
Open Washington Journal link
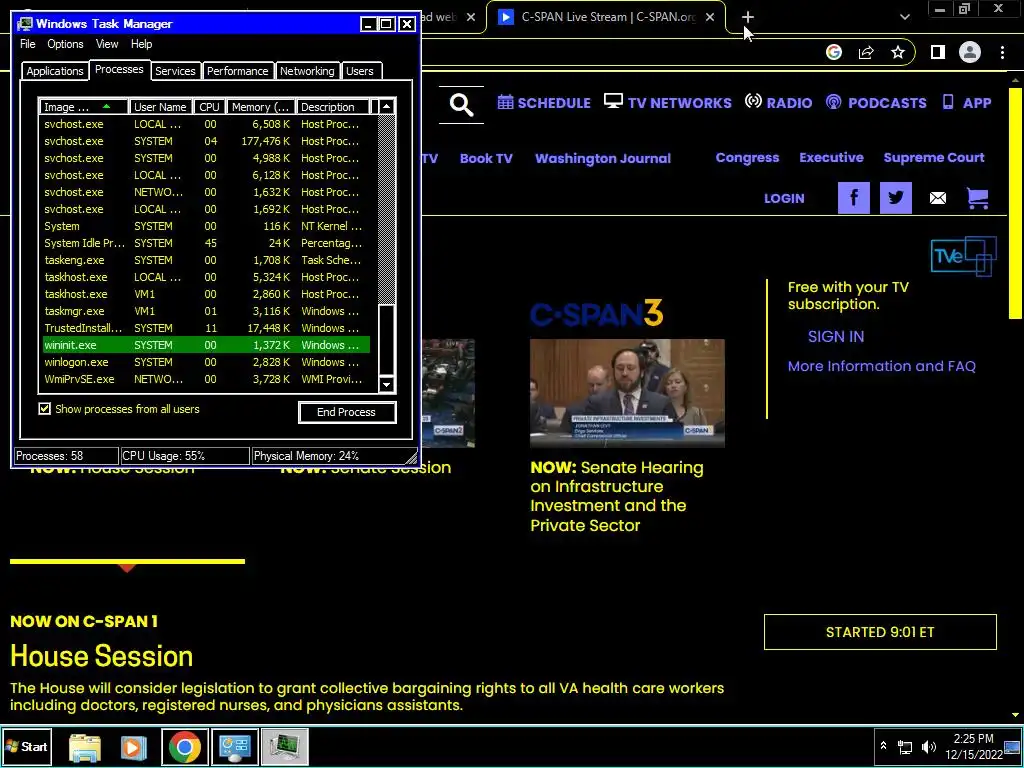(603, 159)
